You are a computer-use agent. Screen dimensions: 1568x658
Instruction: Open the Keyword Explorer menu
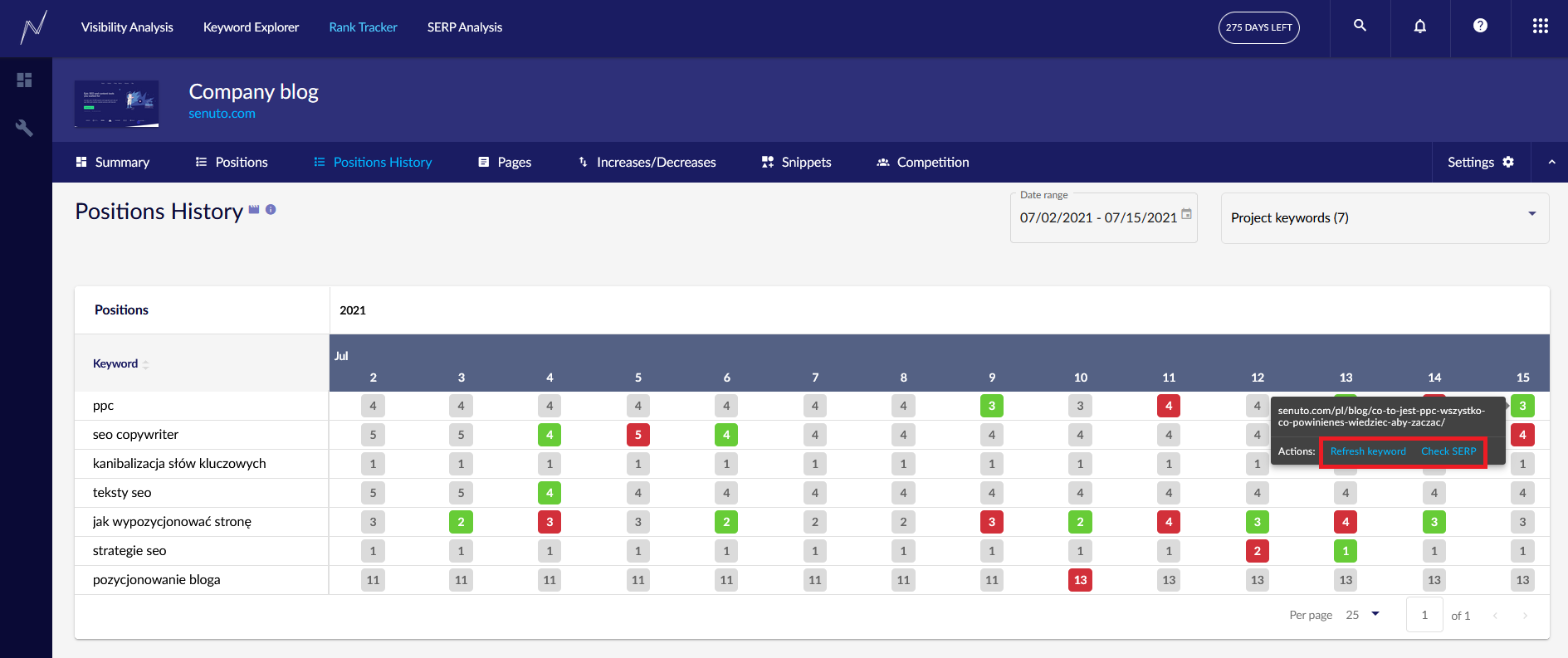point(251,27)
